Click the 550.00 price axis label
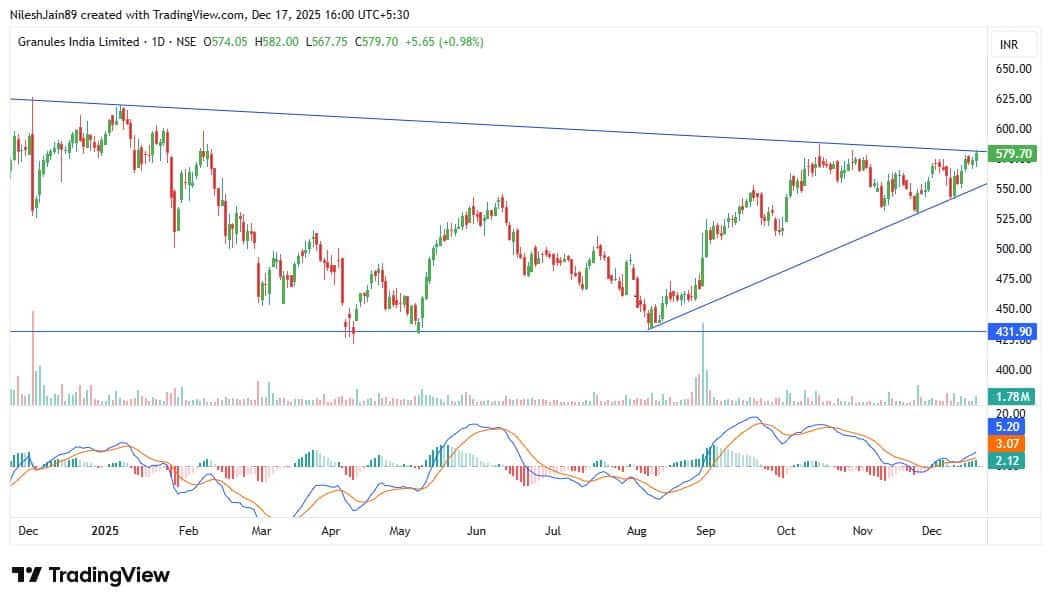The height and width of the screenshot is (605, 1051). 1013,189
